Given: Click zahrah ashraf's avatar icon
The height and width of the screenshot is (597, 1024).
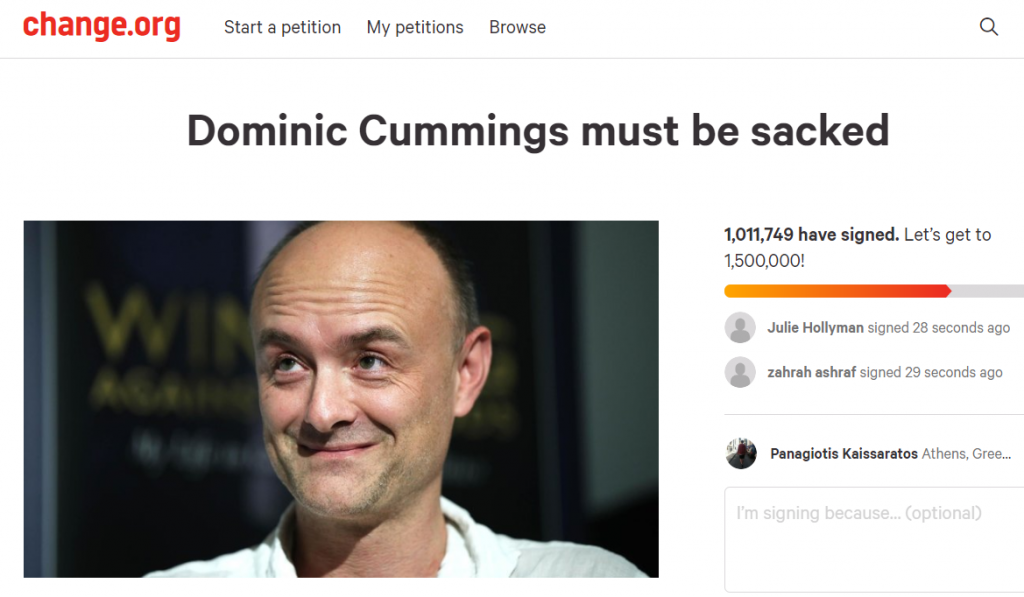Looking at the screenshot, I should (740, 372).
